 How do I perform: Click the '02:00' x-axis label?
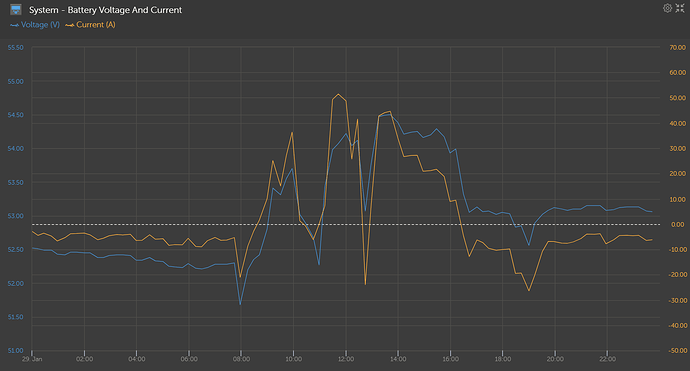(84, 359)
